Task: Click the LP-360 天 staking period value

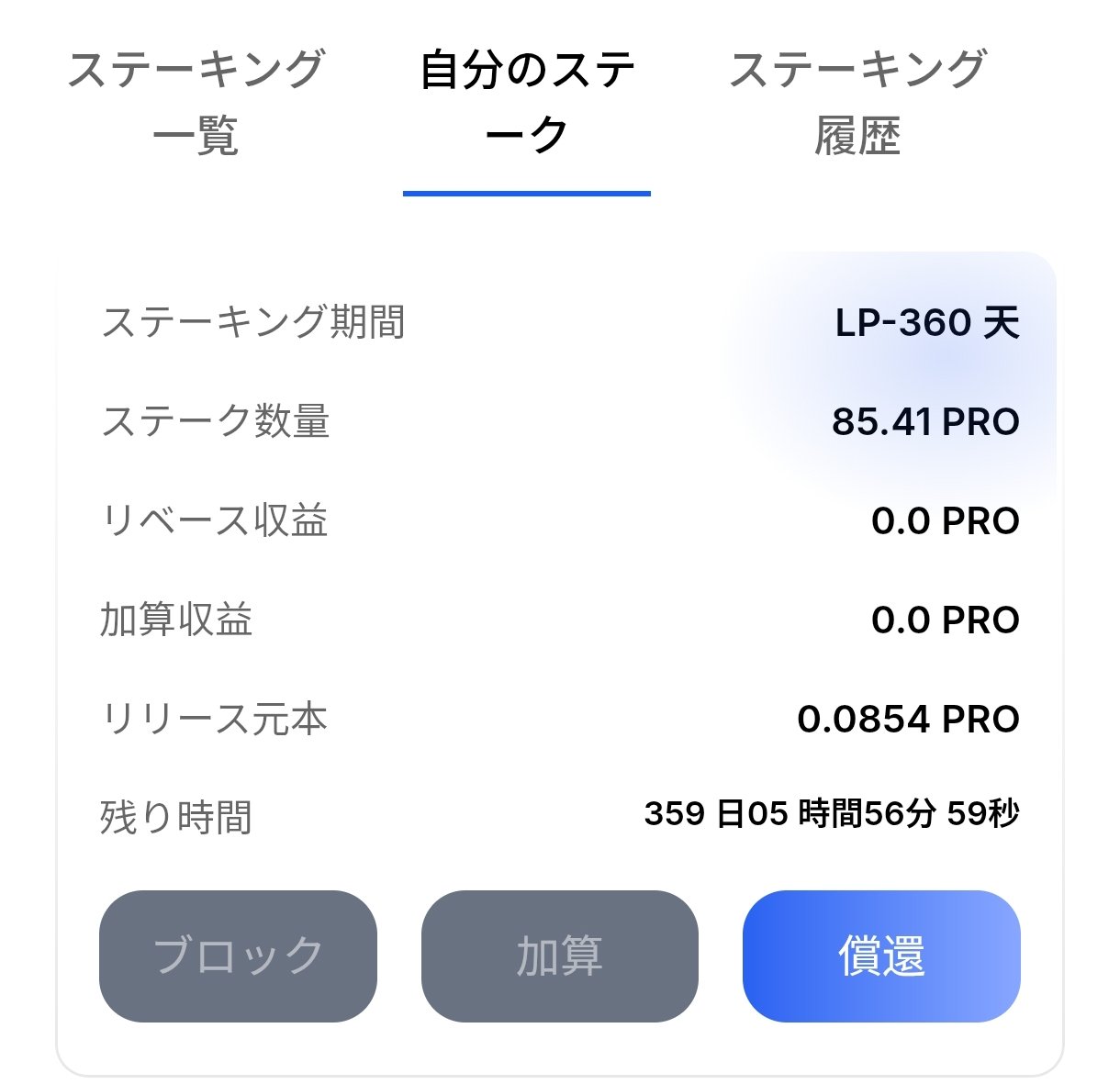Action: point(927,323)
